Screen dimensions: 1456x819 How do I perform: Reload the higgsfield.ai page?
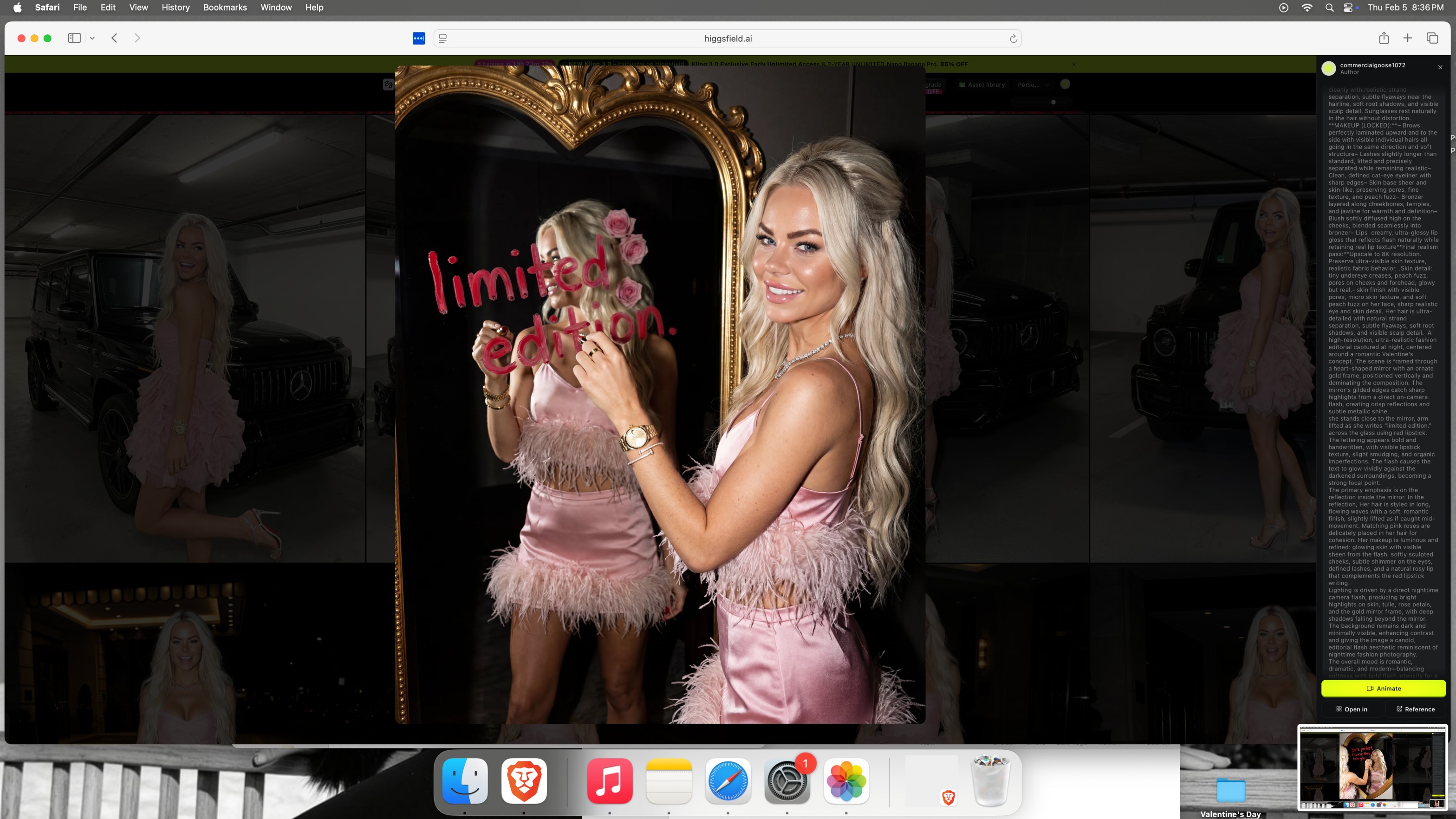(1013, 39)
